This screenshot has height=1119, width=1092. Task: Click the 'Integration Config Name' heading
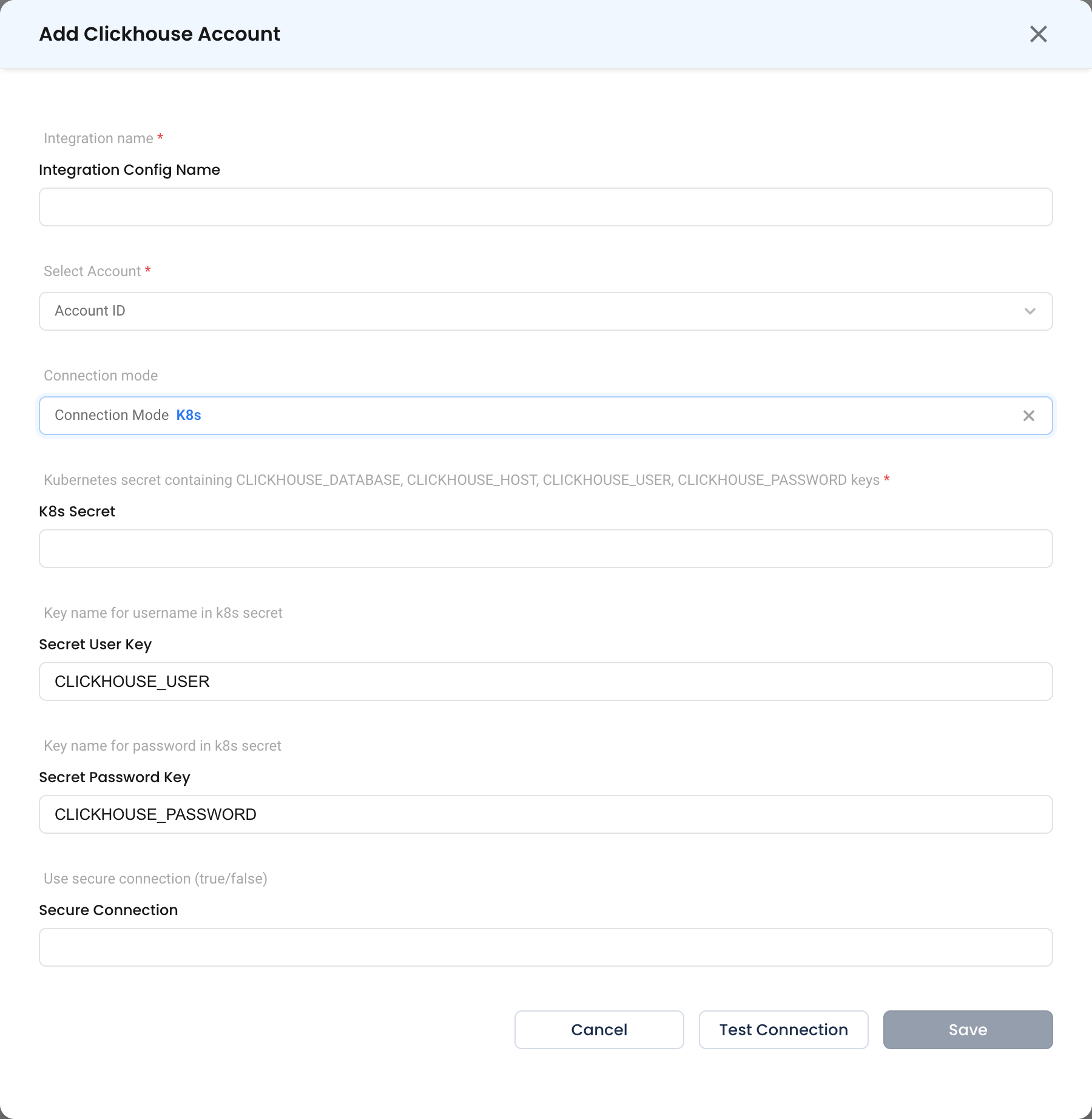[x=130, y=170]
